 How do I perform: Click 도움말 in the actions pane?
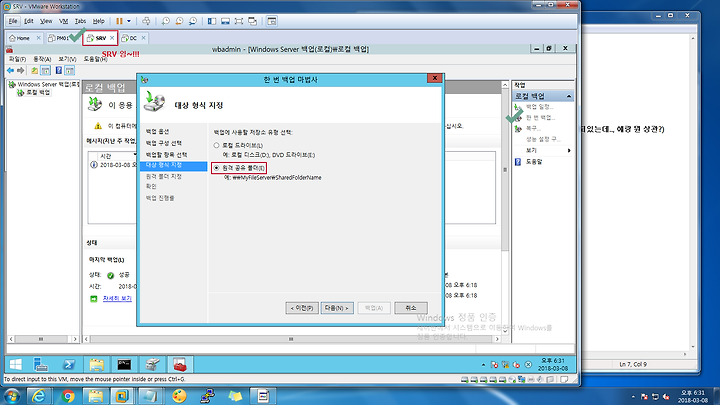(534, 162)
